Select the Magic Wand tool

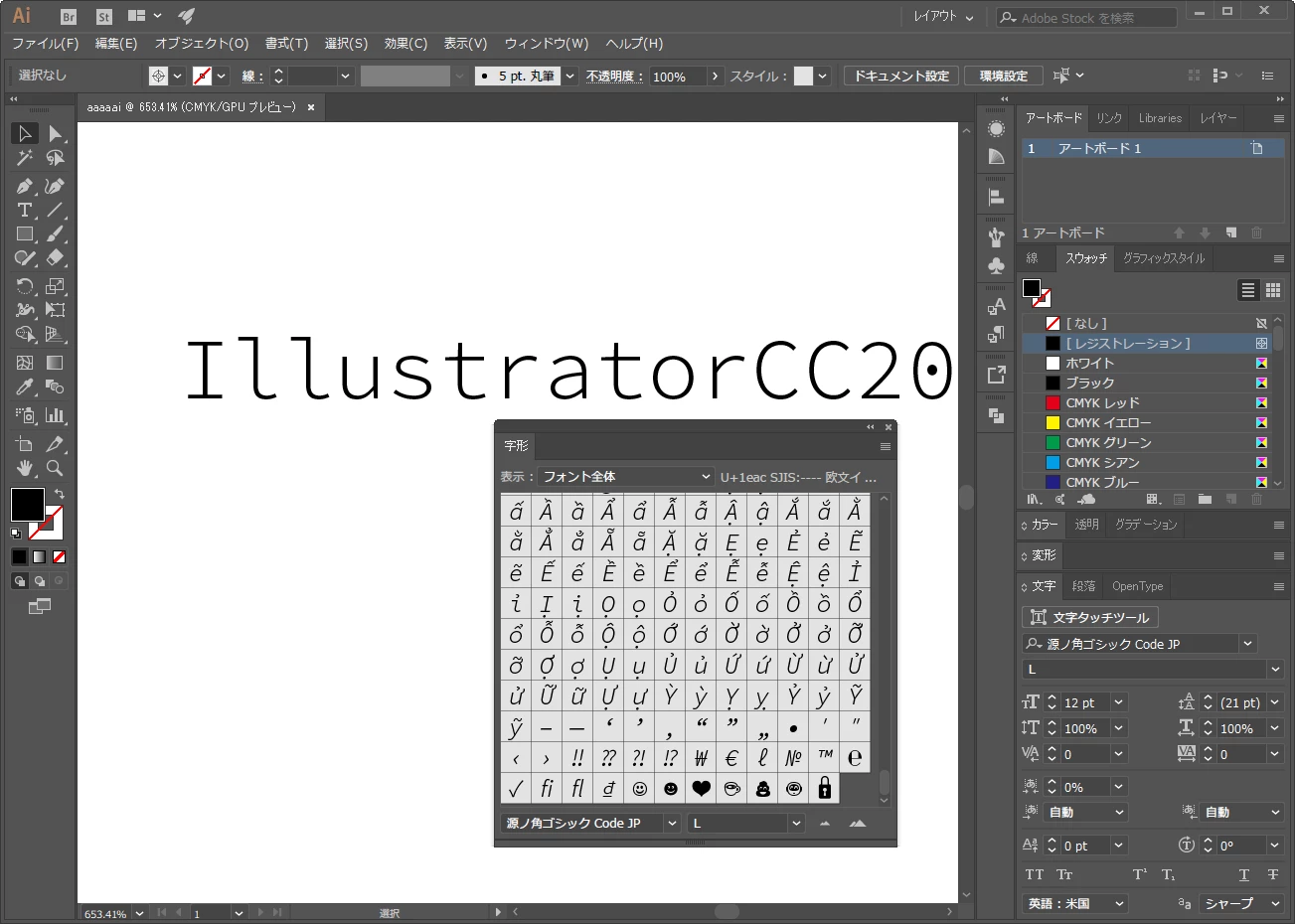pos(25,158)
